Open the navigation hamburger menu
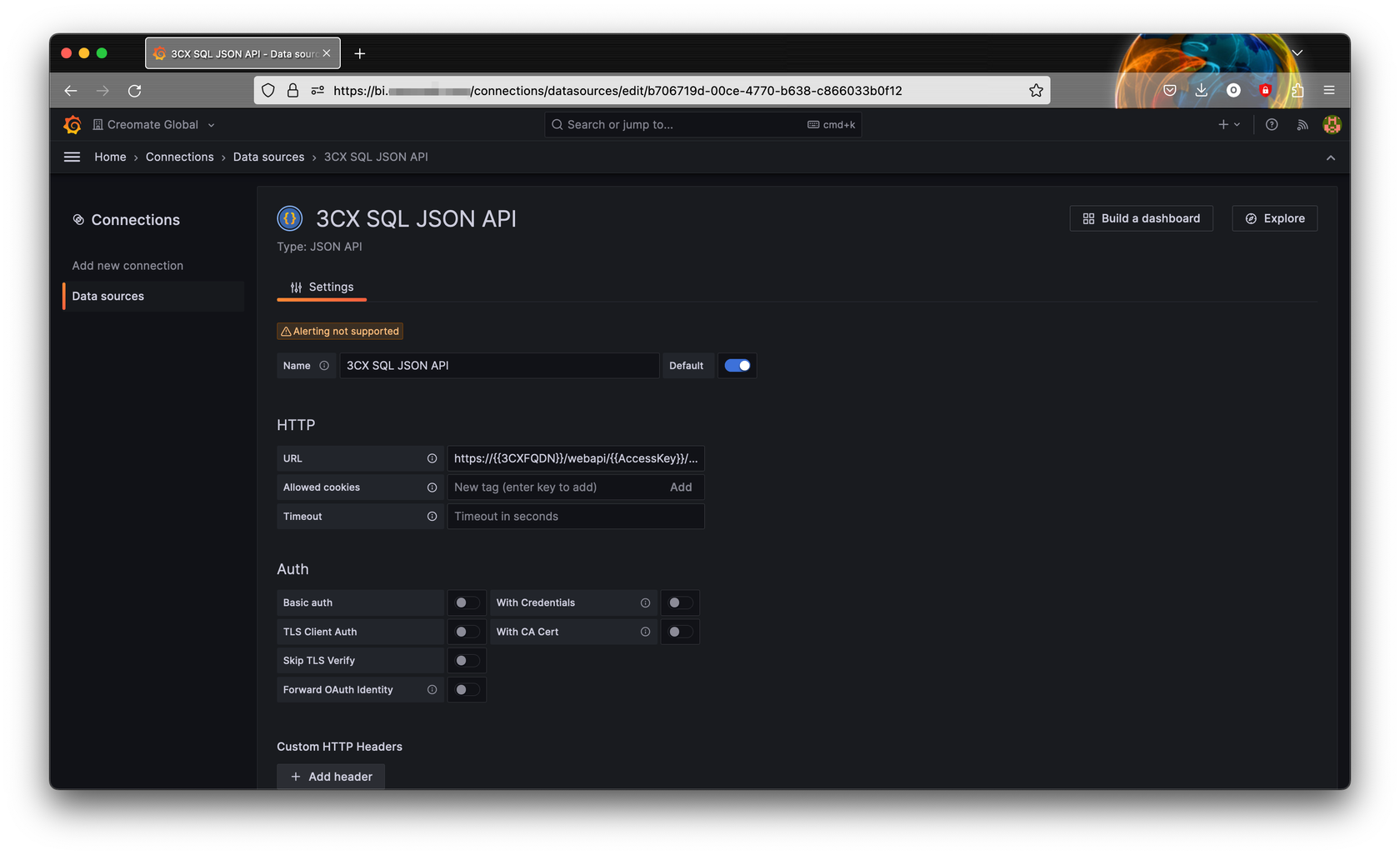Image resolution: width=1400 pixels, height=855 pixels. coord(72,157)
